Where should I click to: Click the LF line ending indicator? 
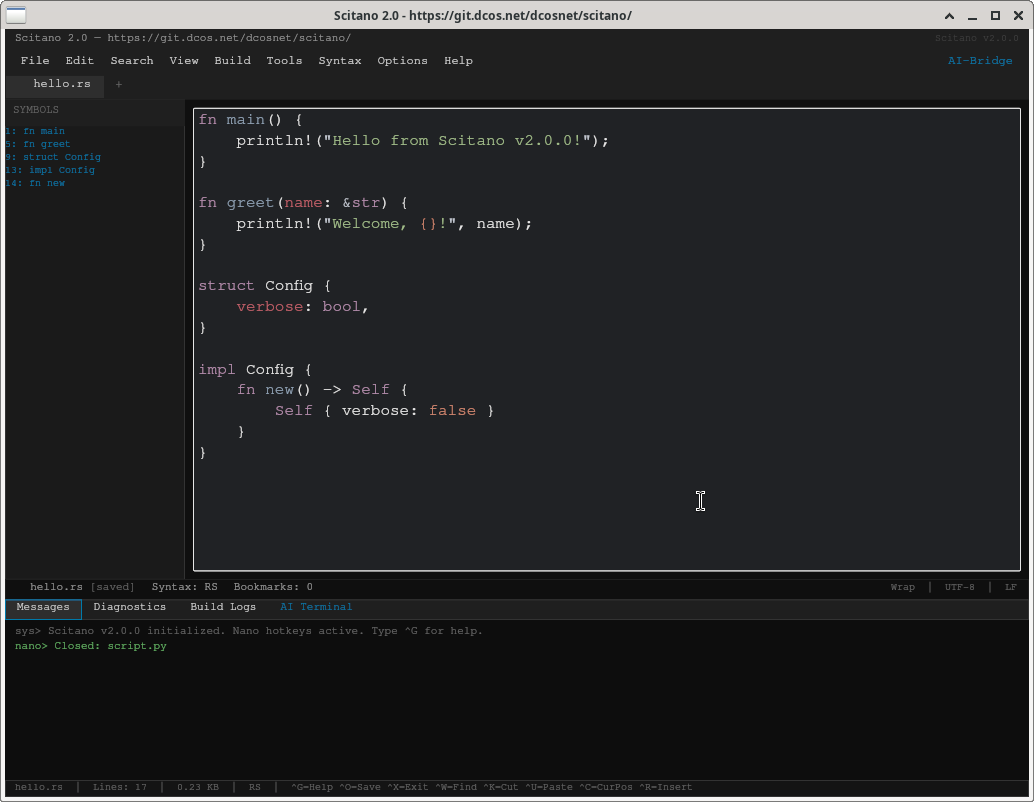coord(1011,587)
